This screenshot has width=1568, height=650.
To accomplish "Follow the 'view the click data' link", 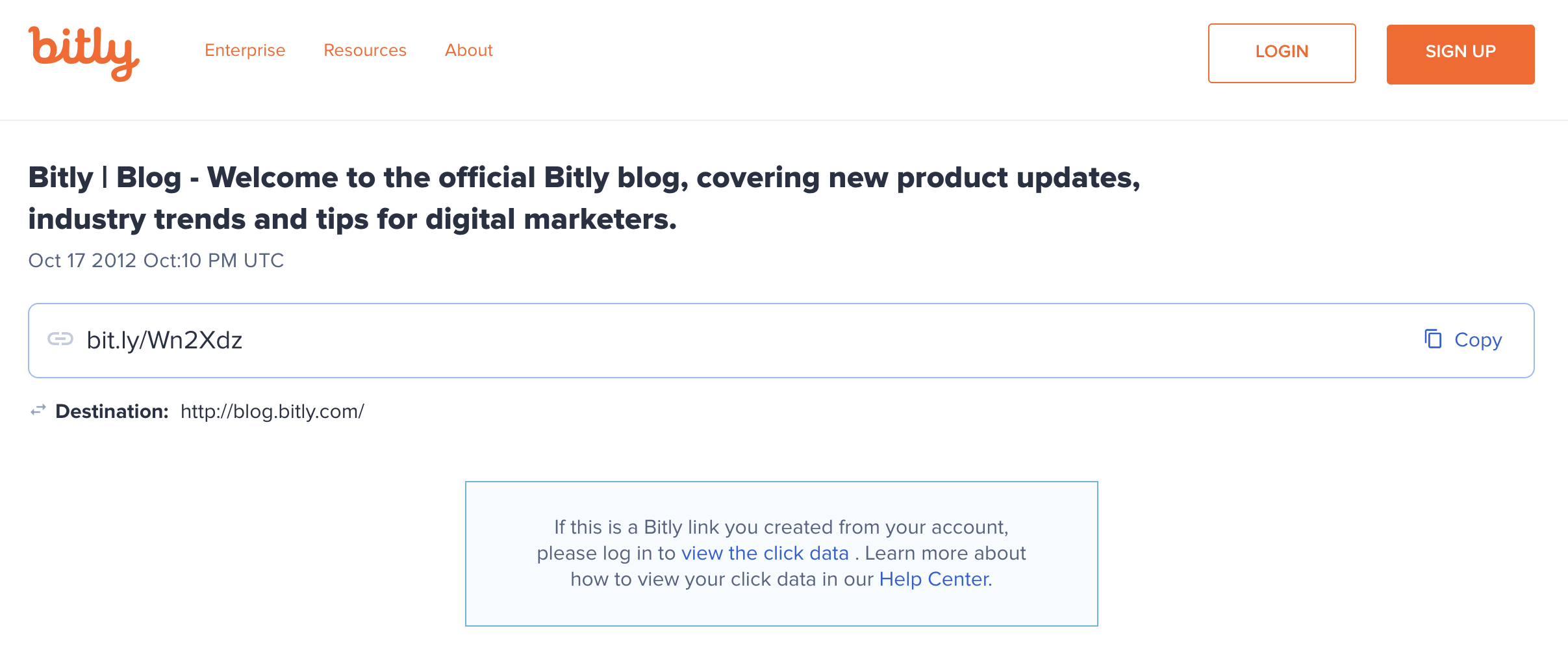I will click(765, 553).
